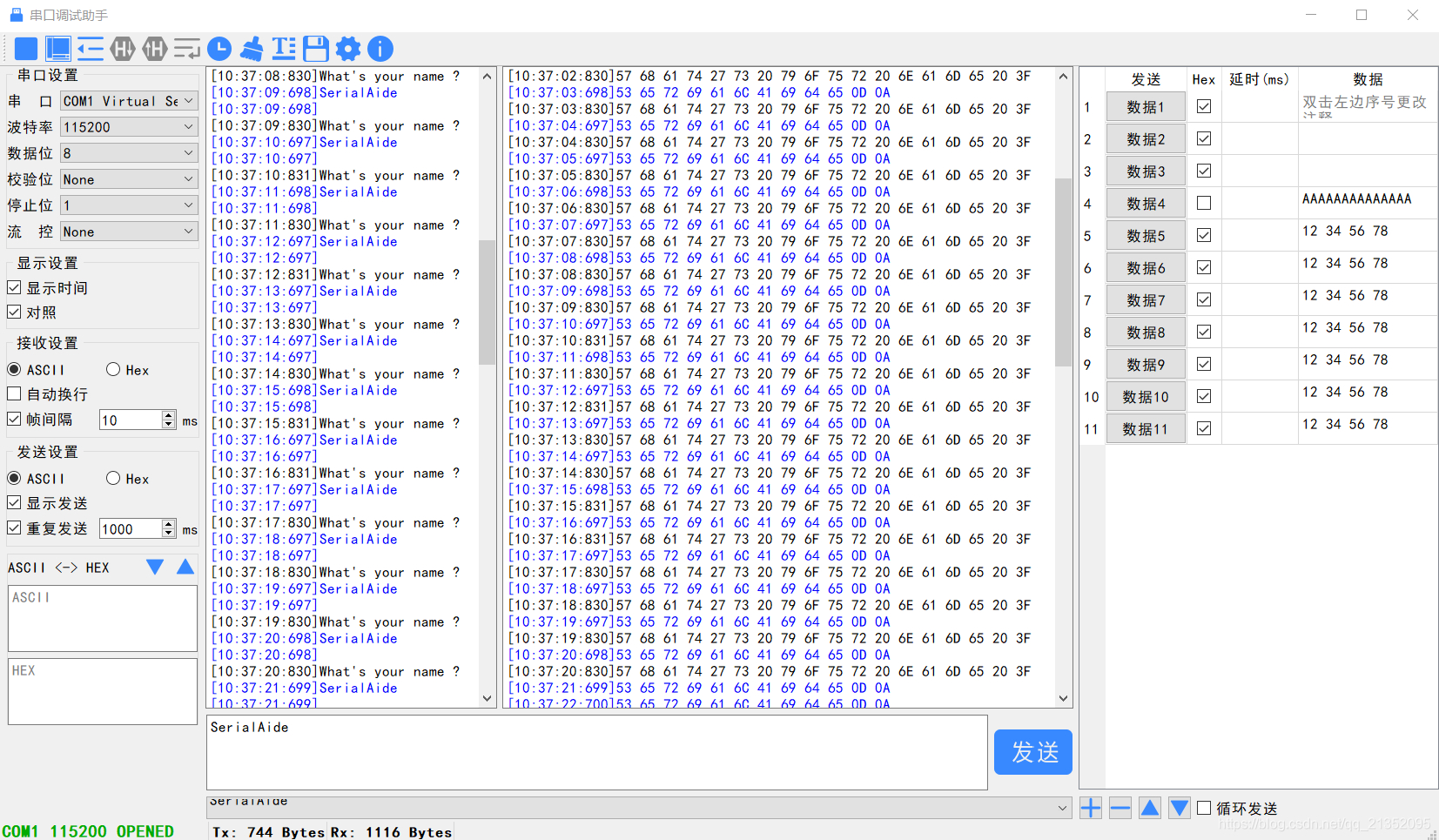Click the app icon in title bar
Viewport: 1439px width, 840px height.
[16, 15]
